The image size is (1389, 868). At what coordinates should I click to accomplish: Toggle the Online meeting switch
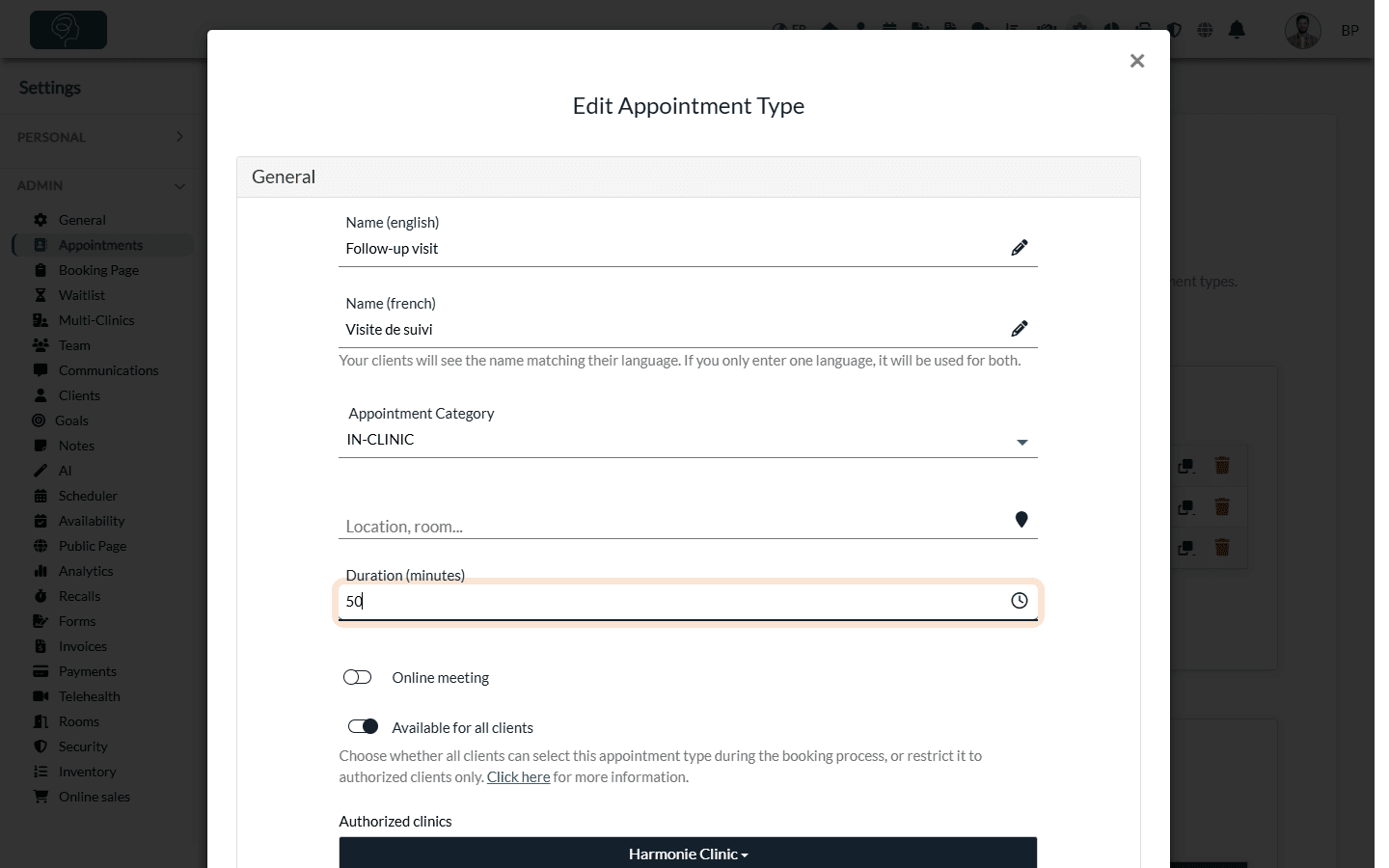(357, 677)
